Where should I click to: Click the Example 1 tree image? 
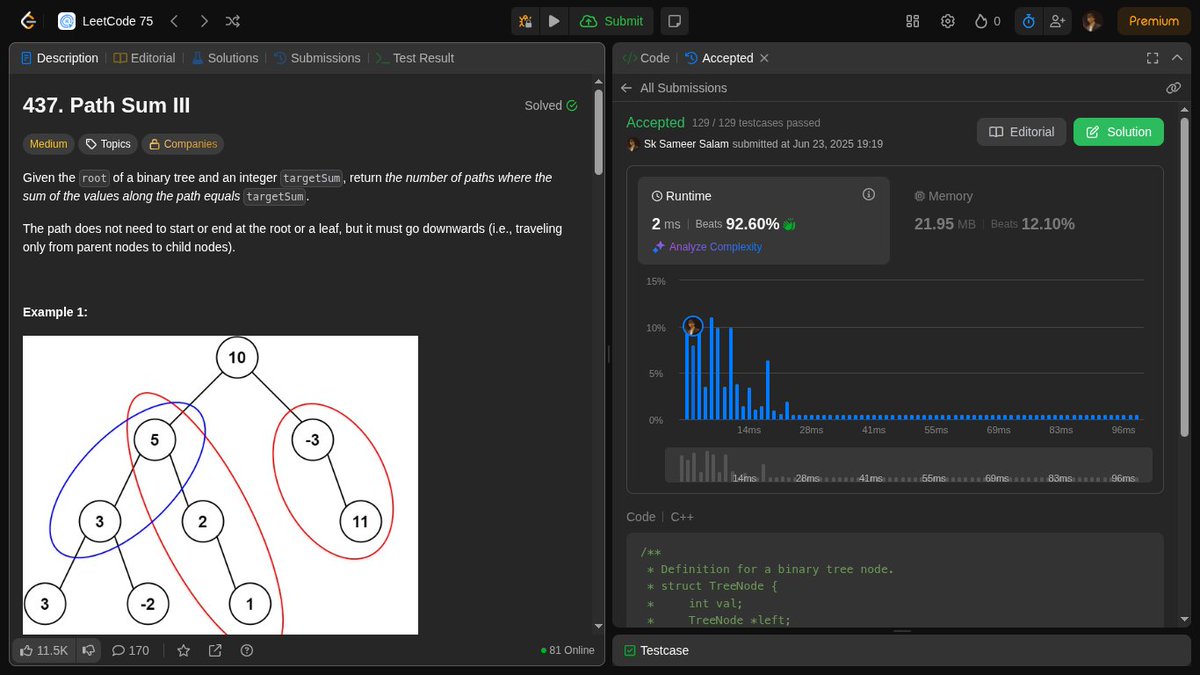click(x=220, y=485)
